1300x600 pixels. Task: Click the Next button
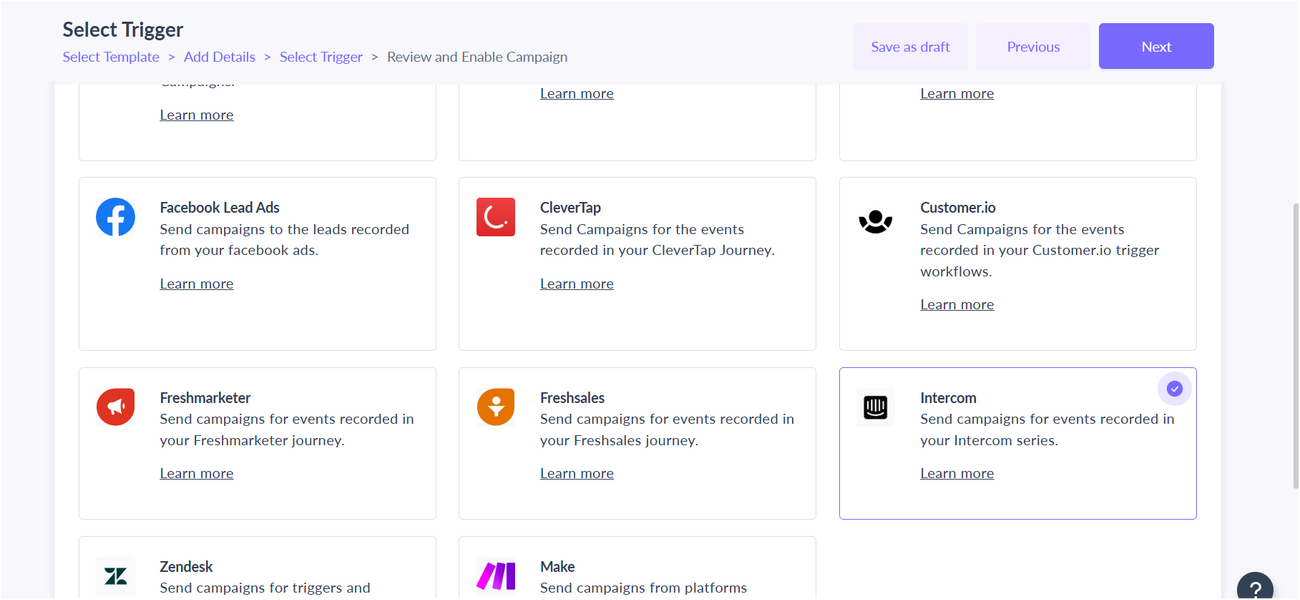click(x=1156, y=46)
